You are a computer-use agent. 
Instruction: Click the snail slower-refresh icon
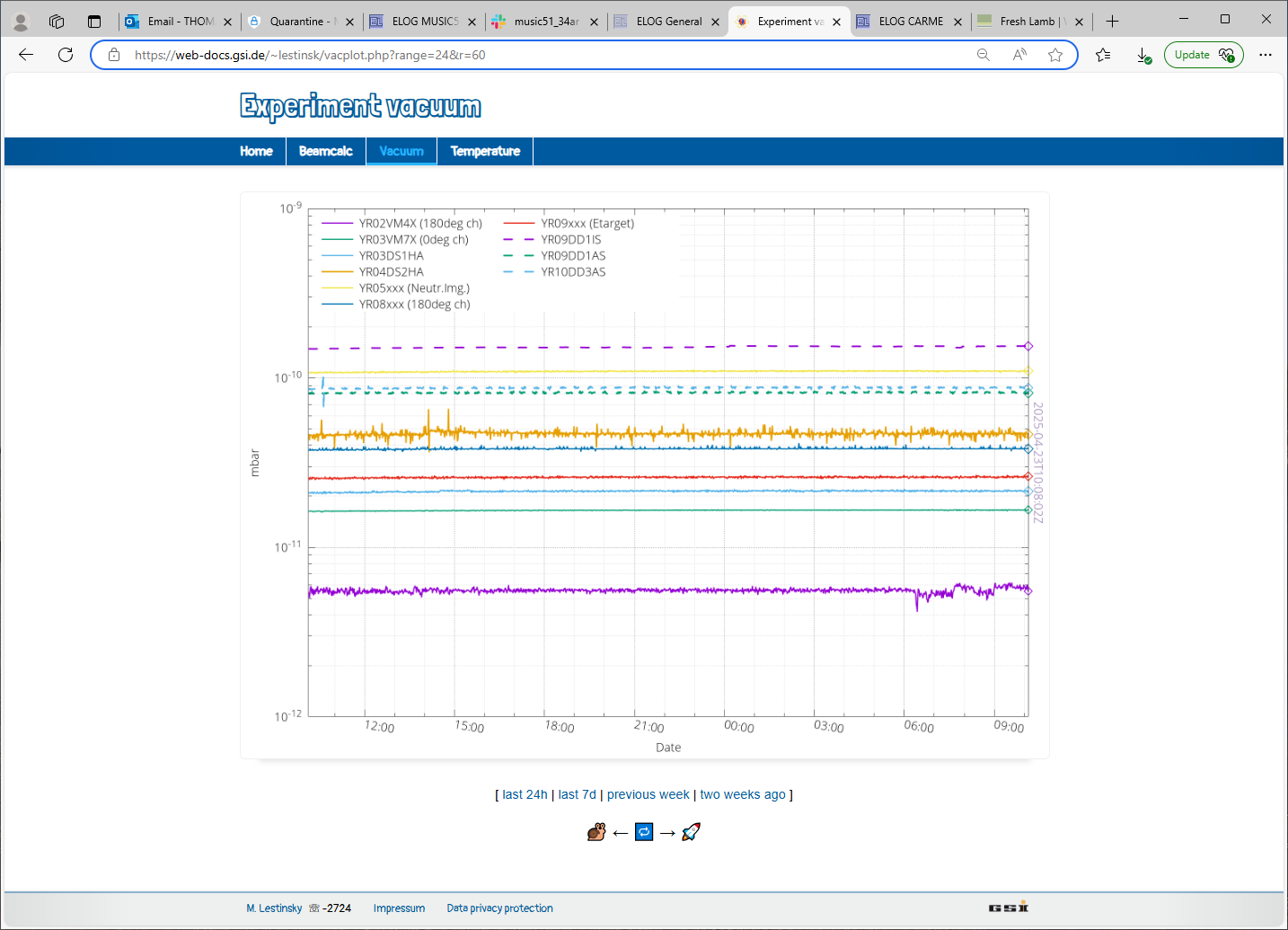coord(596,832)
